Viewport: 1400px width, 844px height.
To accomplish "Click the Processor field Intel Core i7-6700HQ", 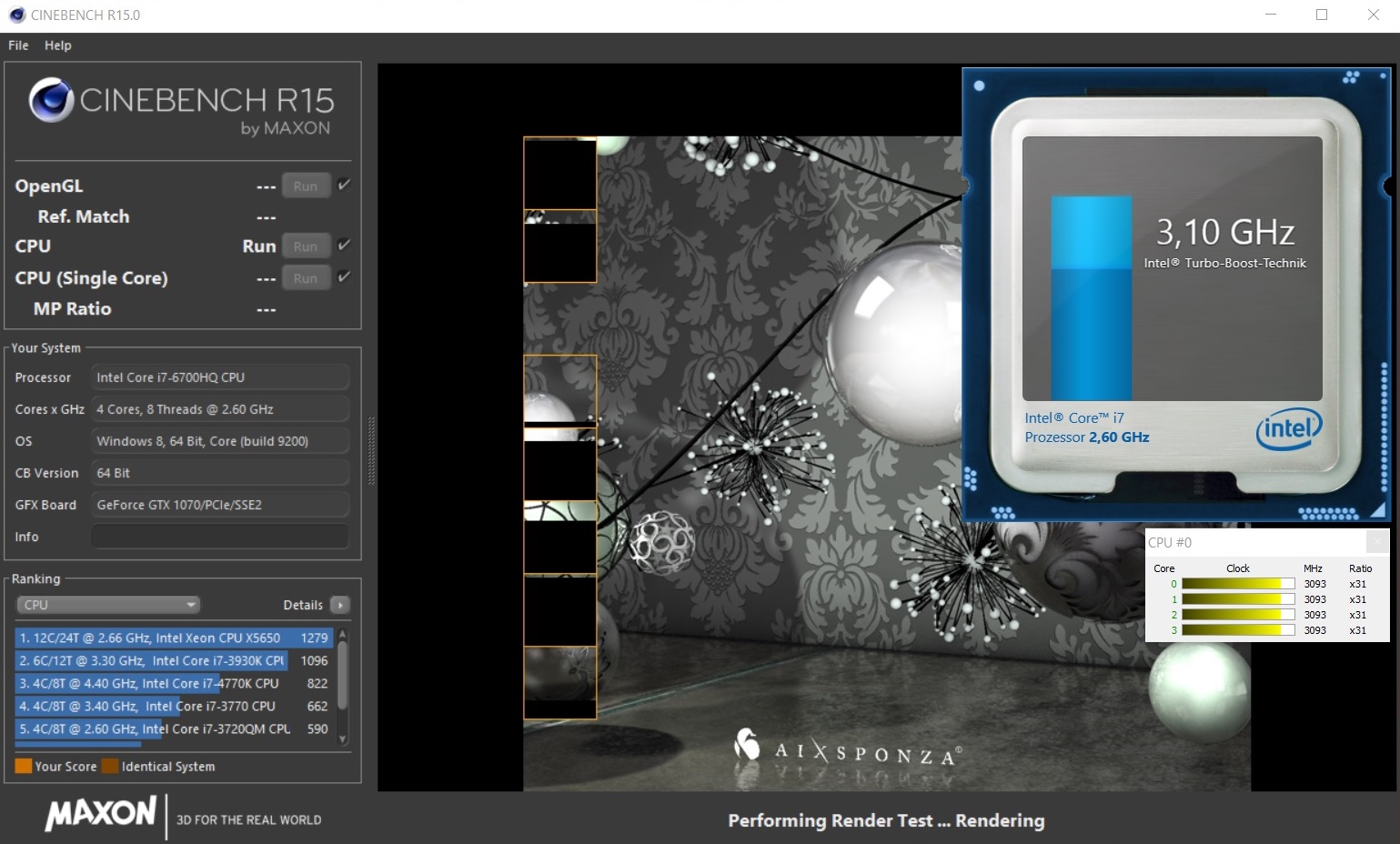I will coord(220,377).
